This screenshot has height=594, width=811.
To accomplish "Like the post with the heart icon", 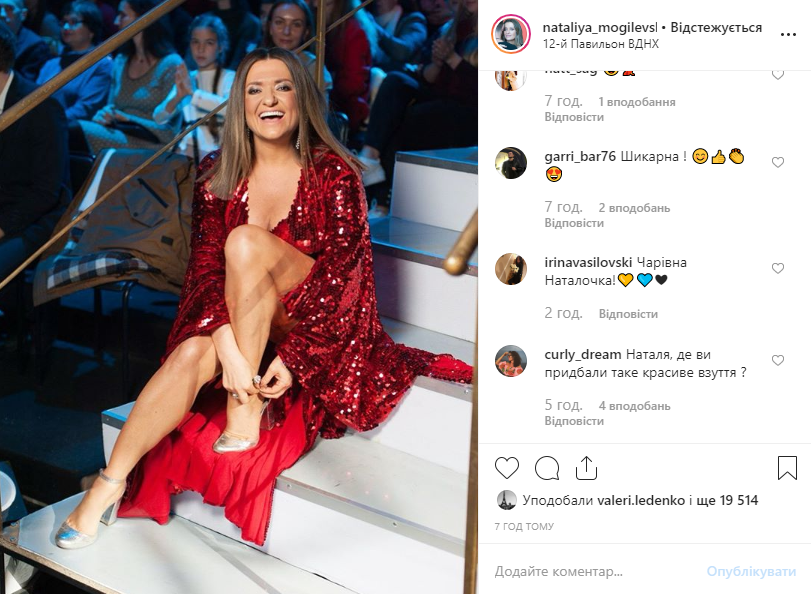I will pos(506,468).
